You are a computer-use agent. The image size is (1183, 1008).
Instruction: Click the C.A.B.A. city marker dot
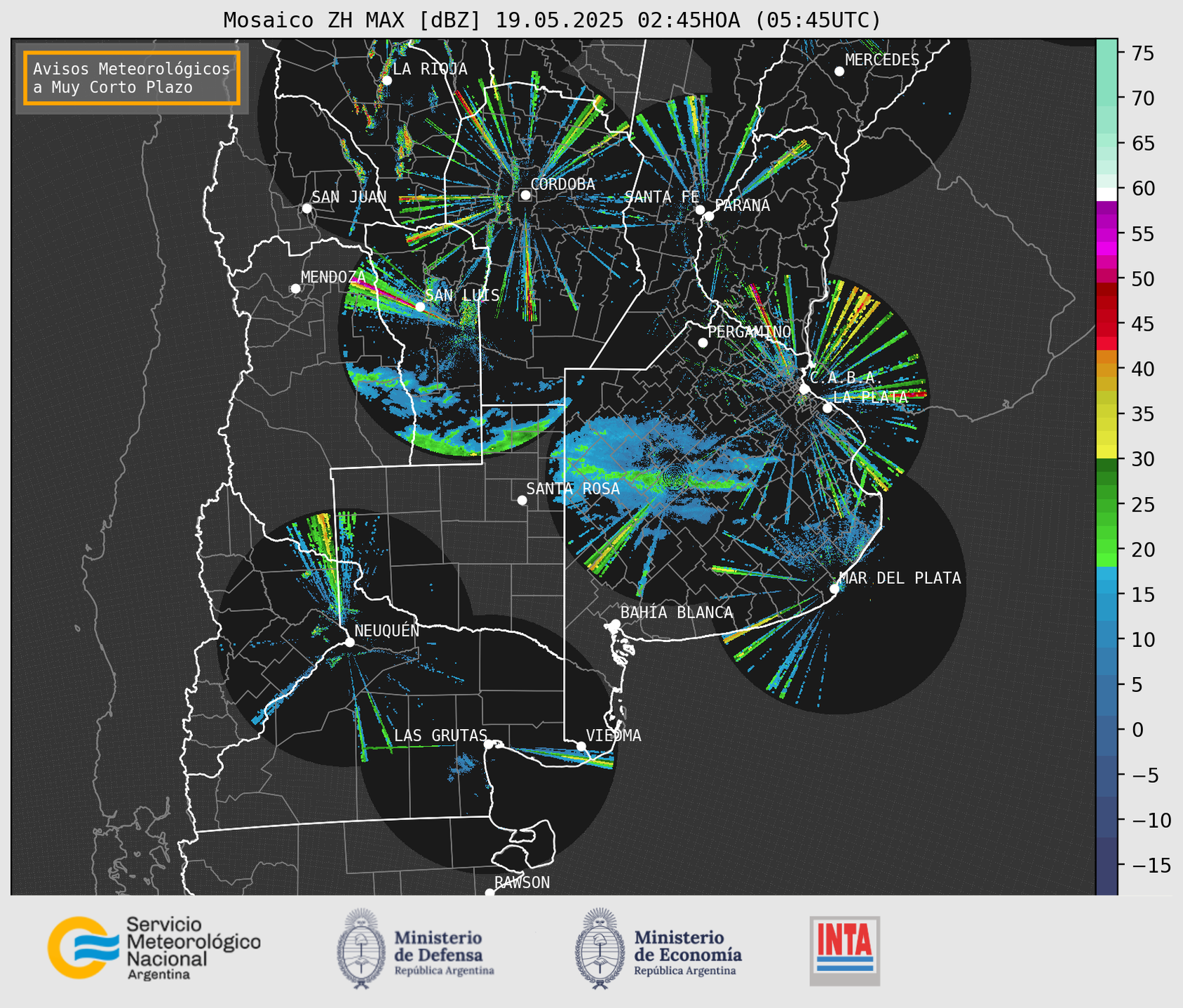click(804, 389)
